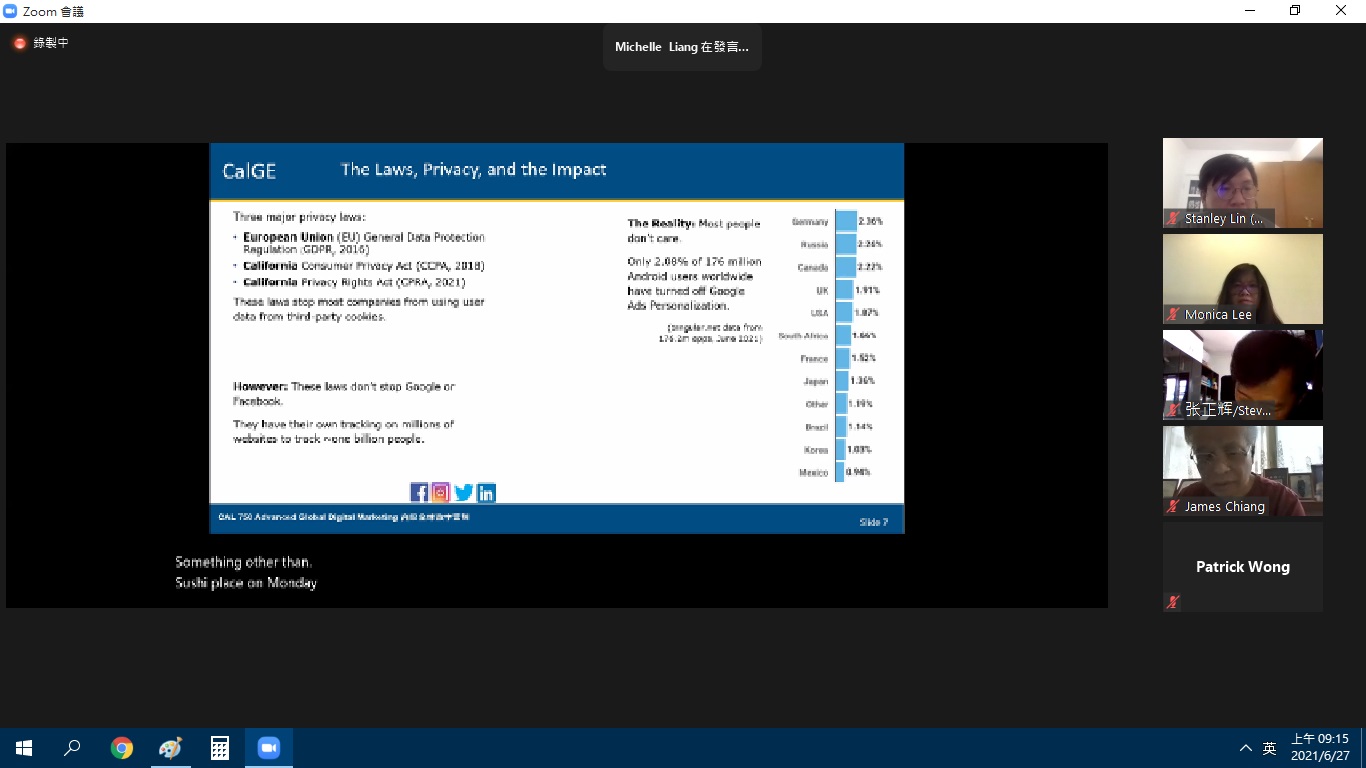1366x768 pixels.
Task: Click the LinkedIn icon on the slide
Action: click(486, 492)
